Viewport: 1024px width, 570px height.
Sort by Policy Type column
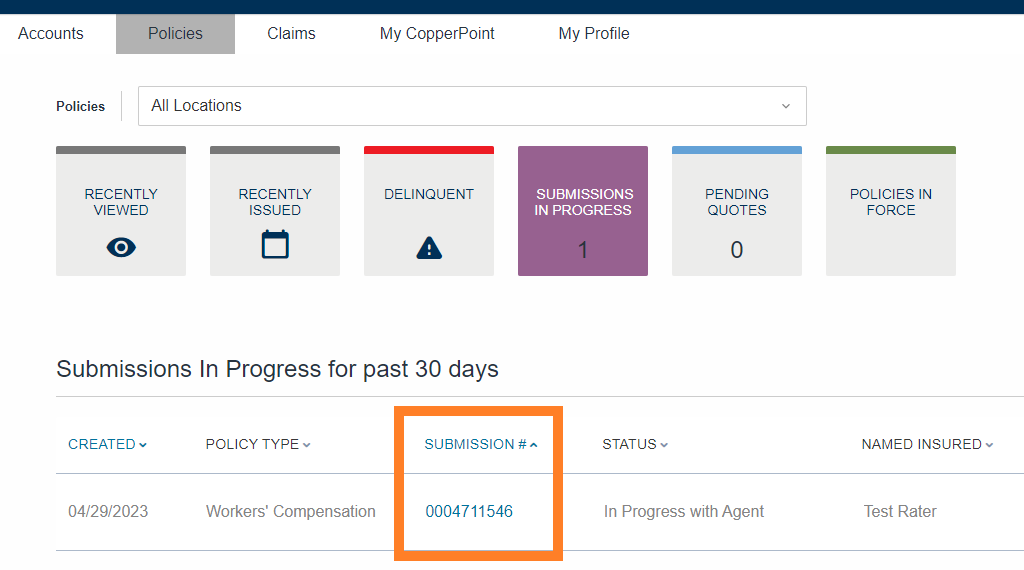pyautogui.click(x=258, y=444)
